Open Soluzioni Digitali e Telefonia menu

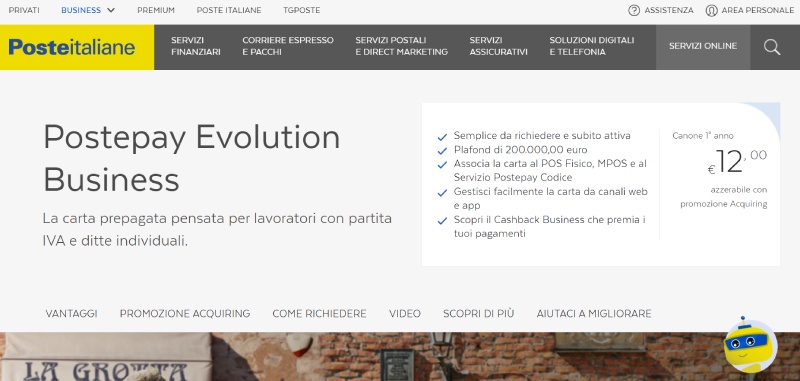pyautogui.click(x=592, y=46)
